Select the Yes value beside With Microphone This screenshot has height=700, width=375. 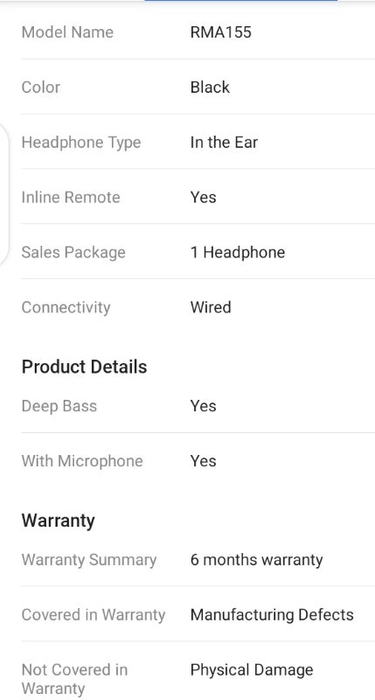click(203, 461)
